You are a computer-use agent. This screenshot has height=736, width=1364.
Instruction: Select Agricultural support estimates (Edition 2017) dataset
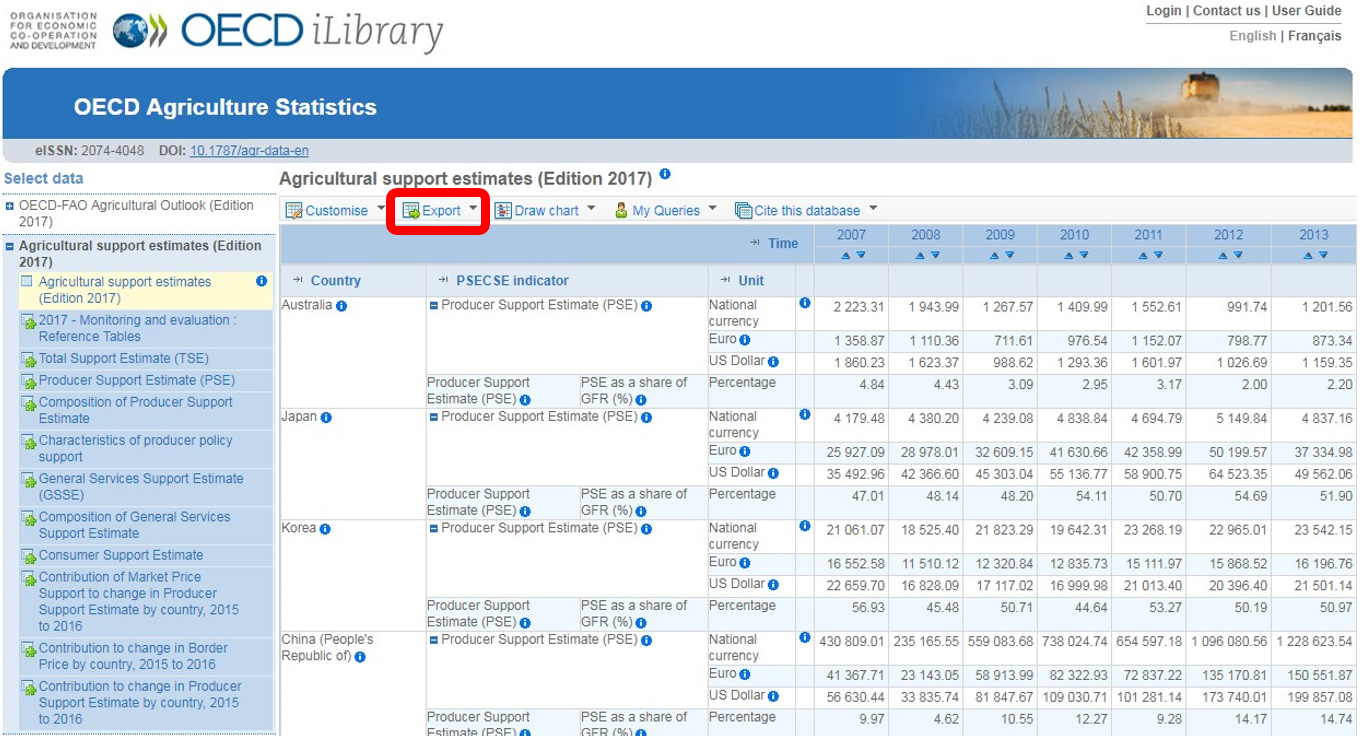click(125, 290)
